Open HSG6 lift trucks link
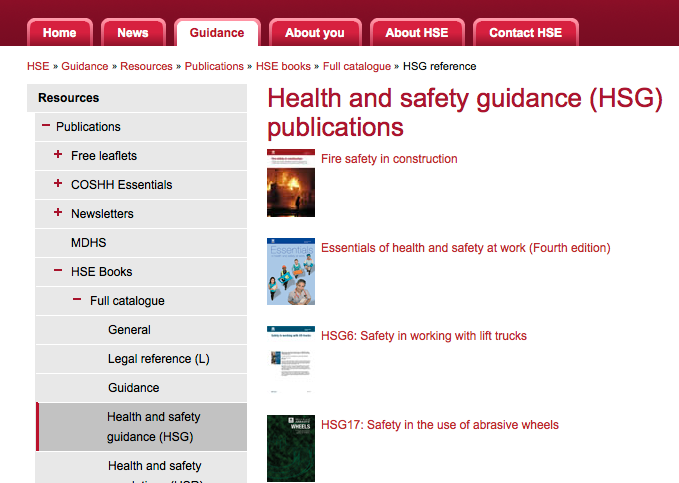 pyautogui.click(x=424, y=336)
